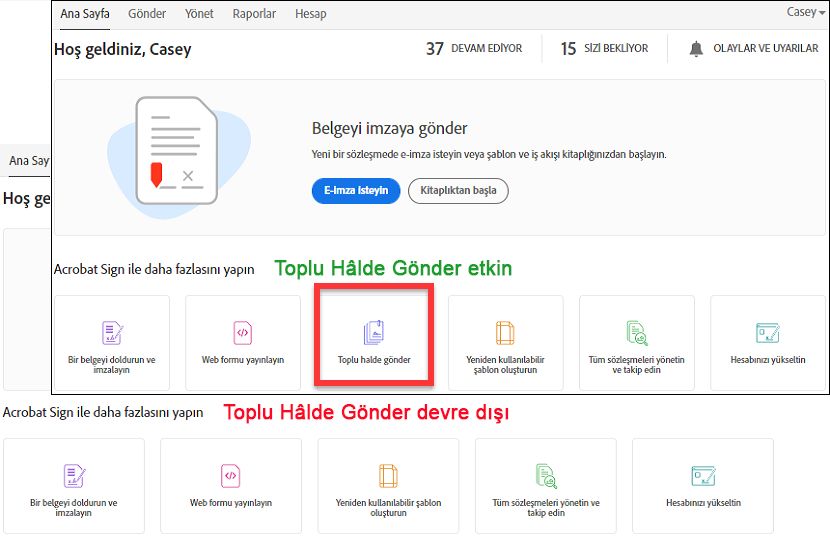
Task: Open Olaylar ve Uyarılar bell icon
Action: (x=696, y=49)
